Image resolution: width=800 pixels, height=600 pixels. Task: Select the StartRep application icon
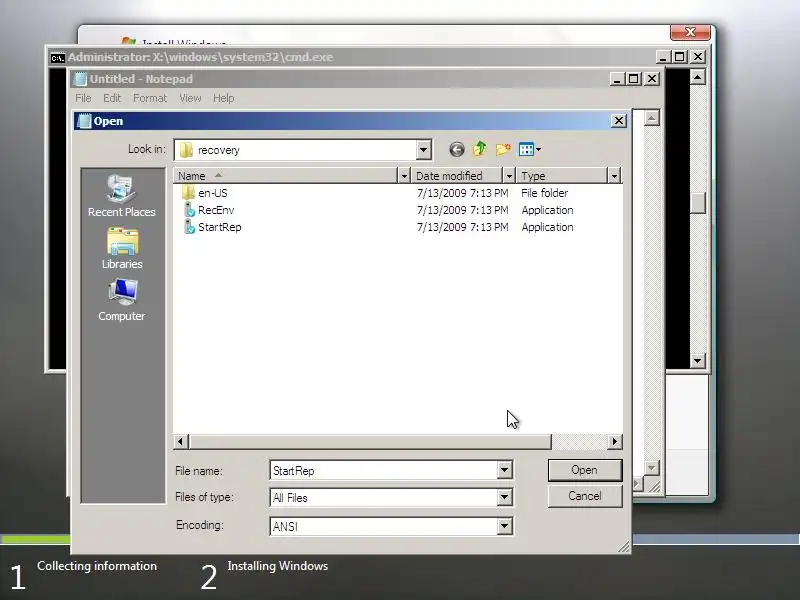tap(189, 227)
